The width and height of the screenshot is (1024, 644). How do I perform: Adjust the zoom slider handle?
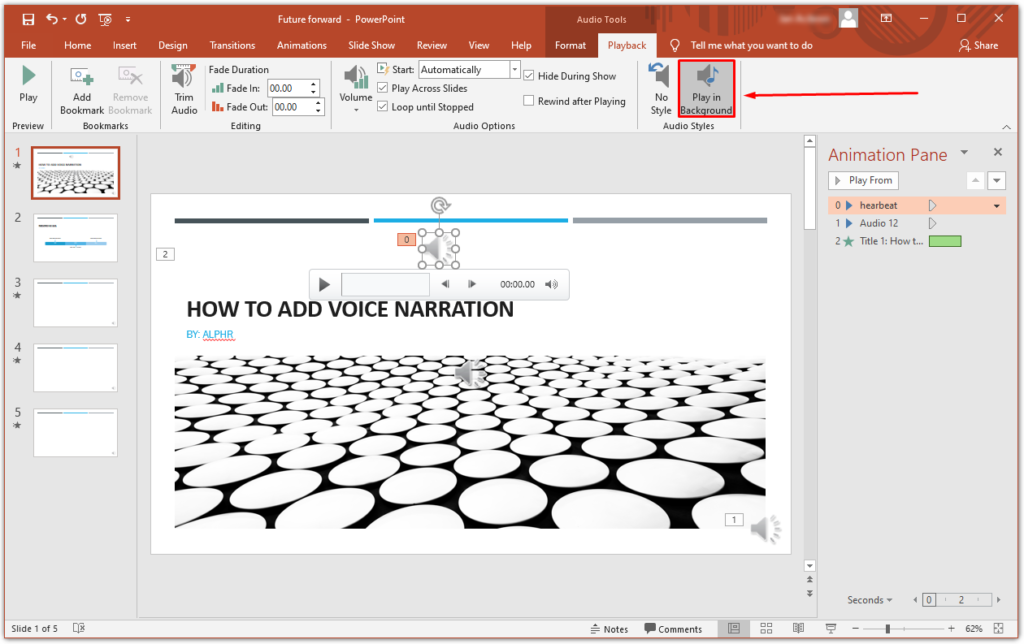(888, 628)
